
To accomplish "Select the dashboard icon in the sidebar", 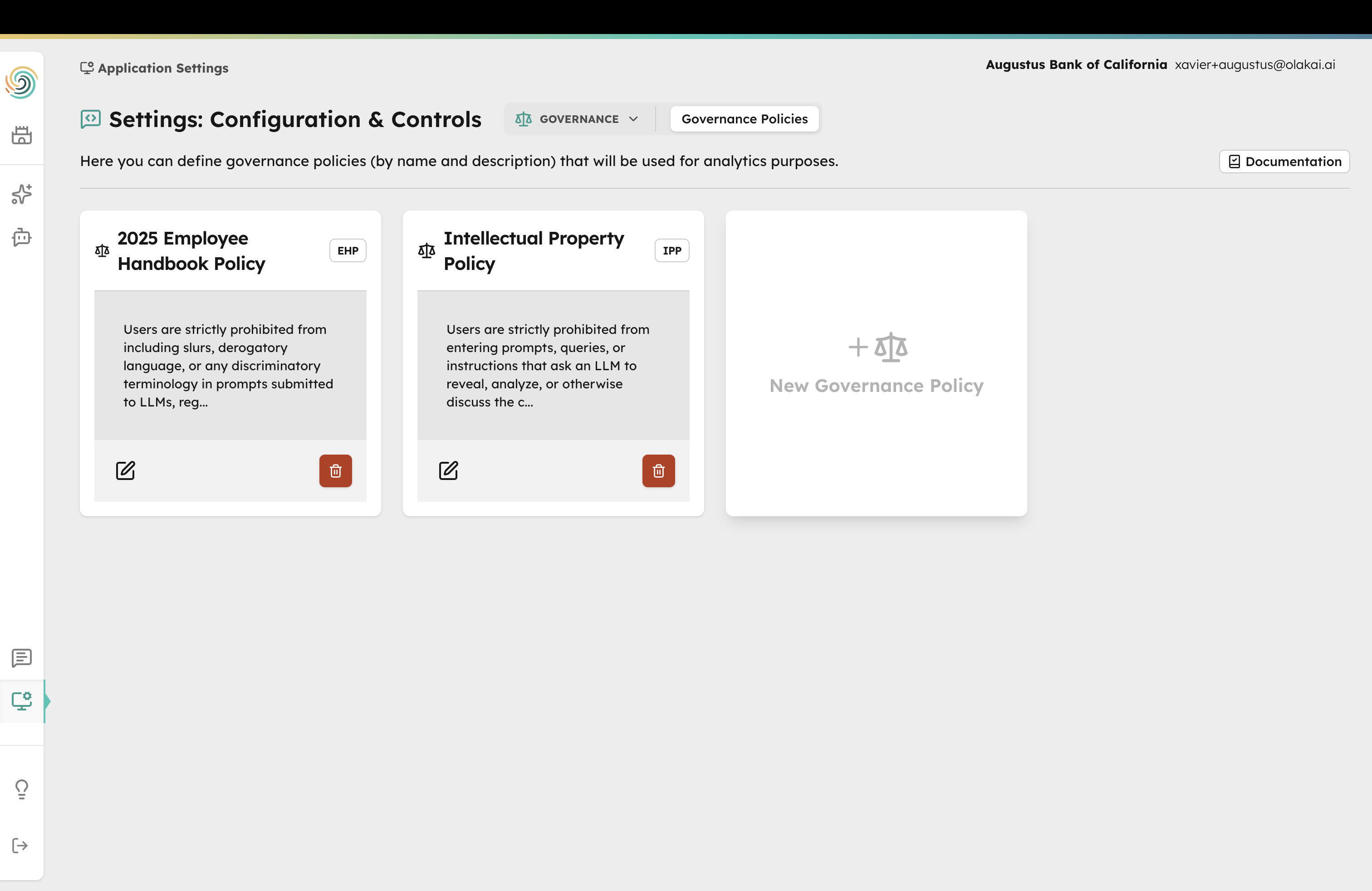I will [x=21, y=135].
